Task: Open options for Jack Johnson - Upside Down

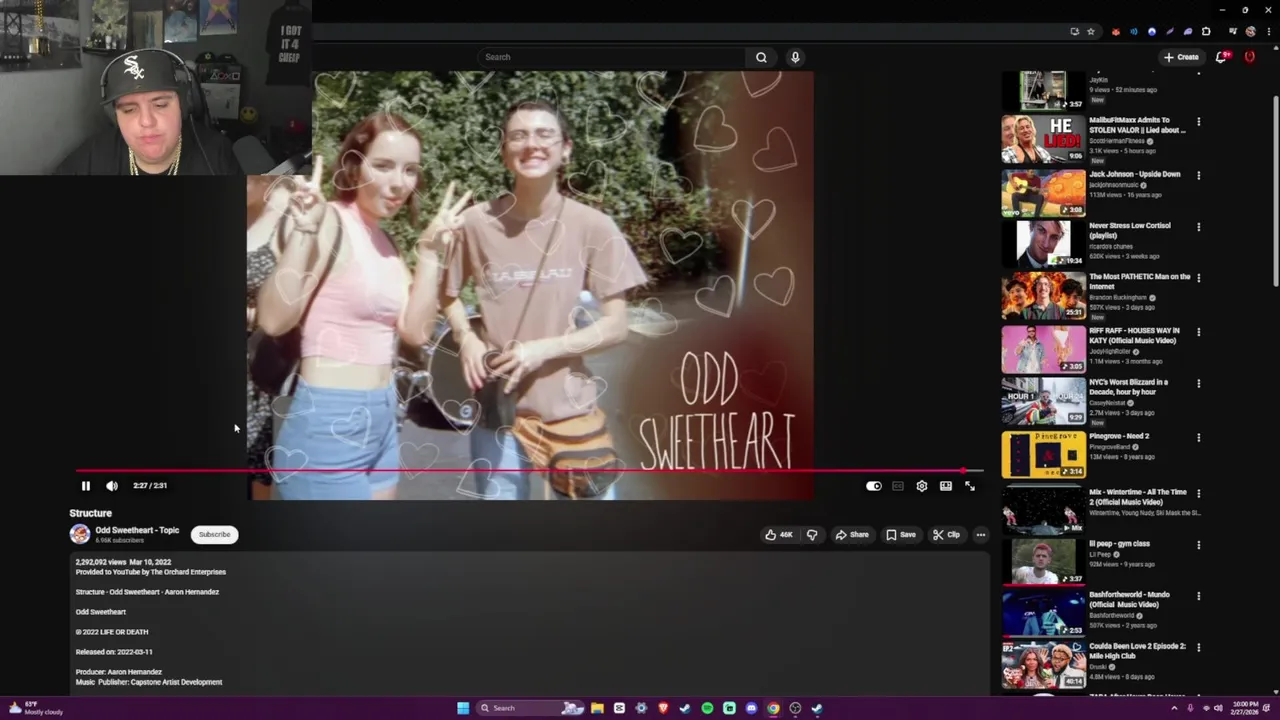Action: click(x=1198, y=175)
